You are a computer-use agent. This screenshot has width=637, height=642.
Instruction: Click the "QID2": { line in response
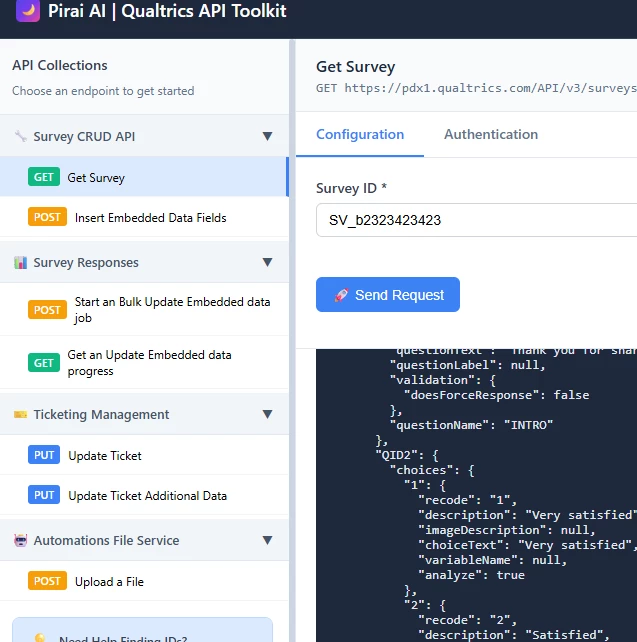407,455
